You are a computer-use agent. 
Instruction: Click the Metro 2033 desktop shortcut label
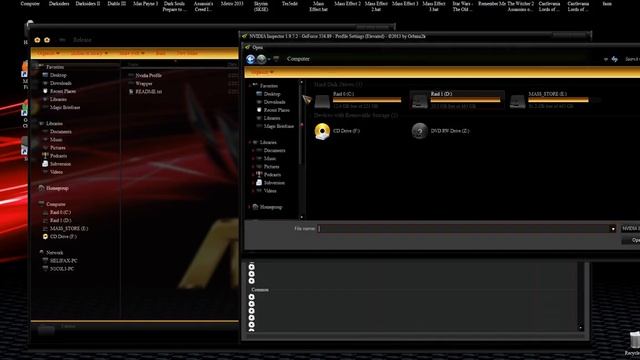coord(232,4)
